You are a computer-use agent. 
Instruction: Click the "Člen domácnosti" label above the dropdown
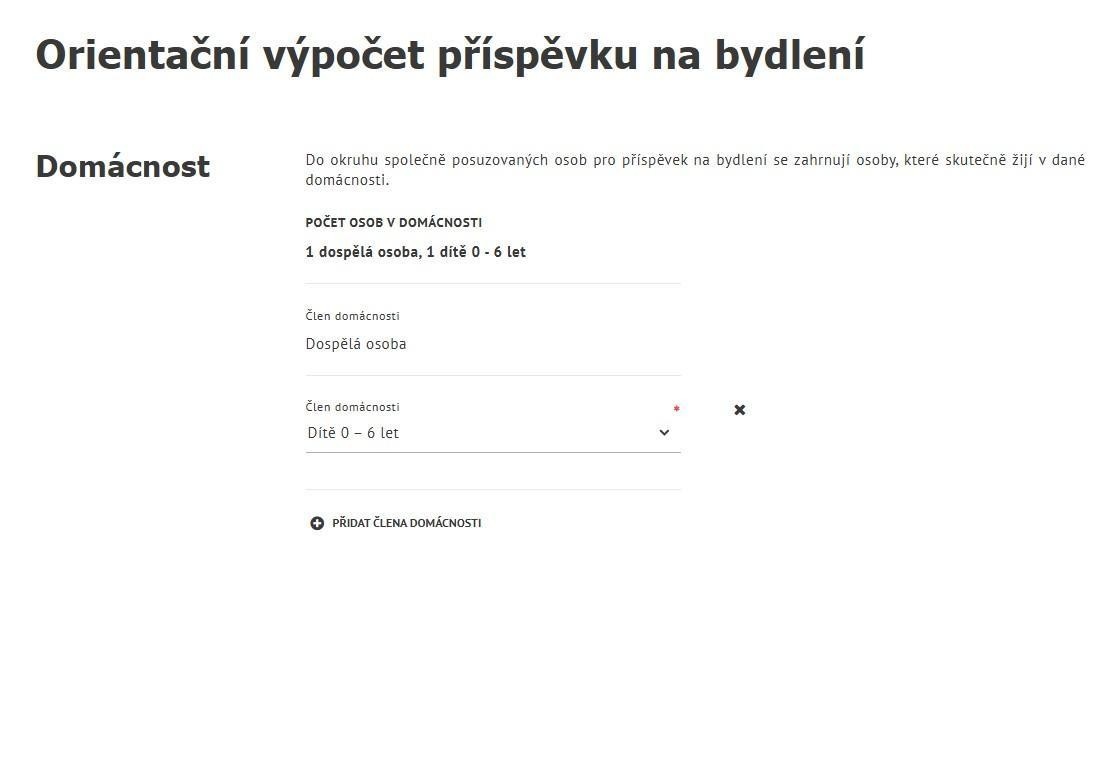pos(352,407)
